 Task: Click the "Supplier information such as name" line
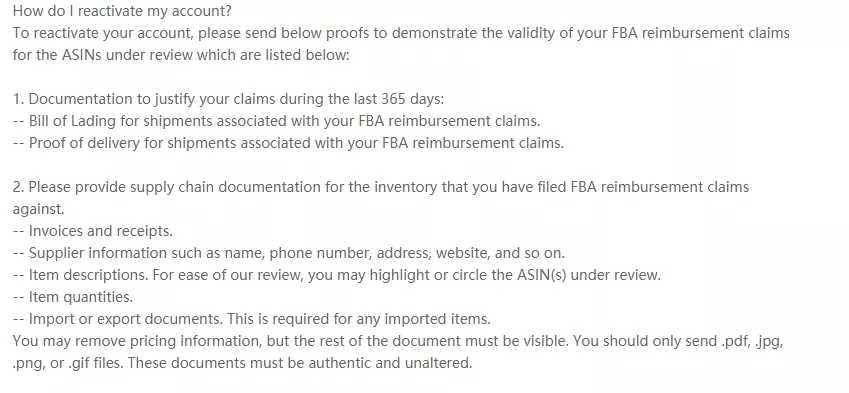pyautogui.click(x=289, y=253)
